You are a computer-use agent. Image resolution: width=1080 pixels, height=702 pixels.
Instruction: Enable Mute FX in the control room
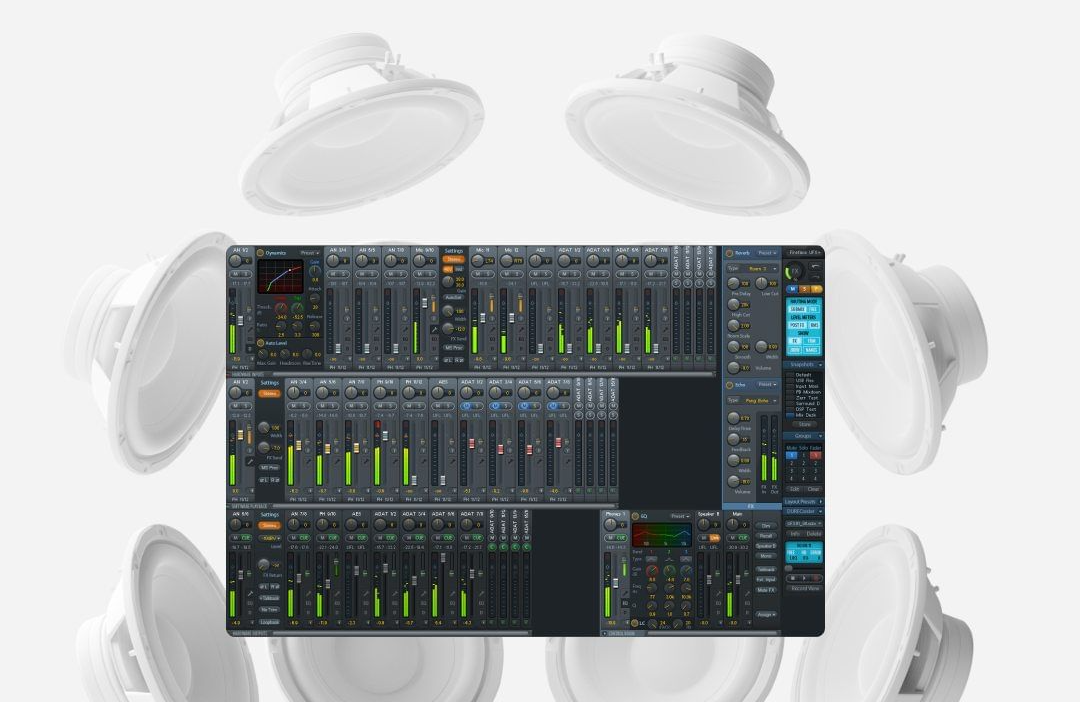tap(765, 590)
